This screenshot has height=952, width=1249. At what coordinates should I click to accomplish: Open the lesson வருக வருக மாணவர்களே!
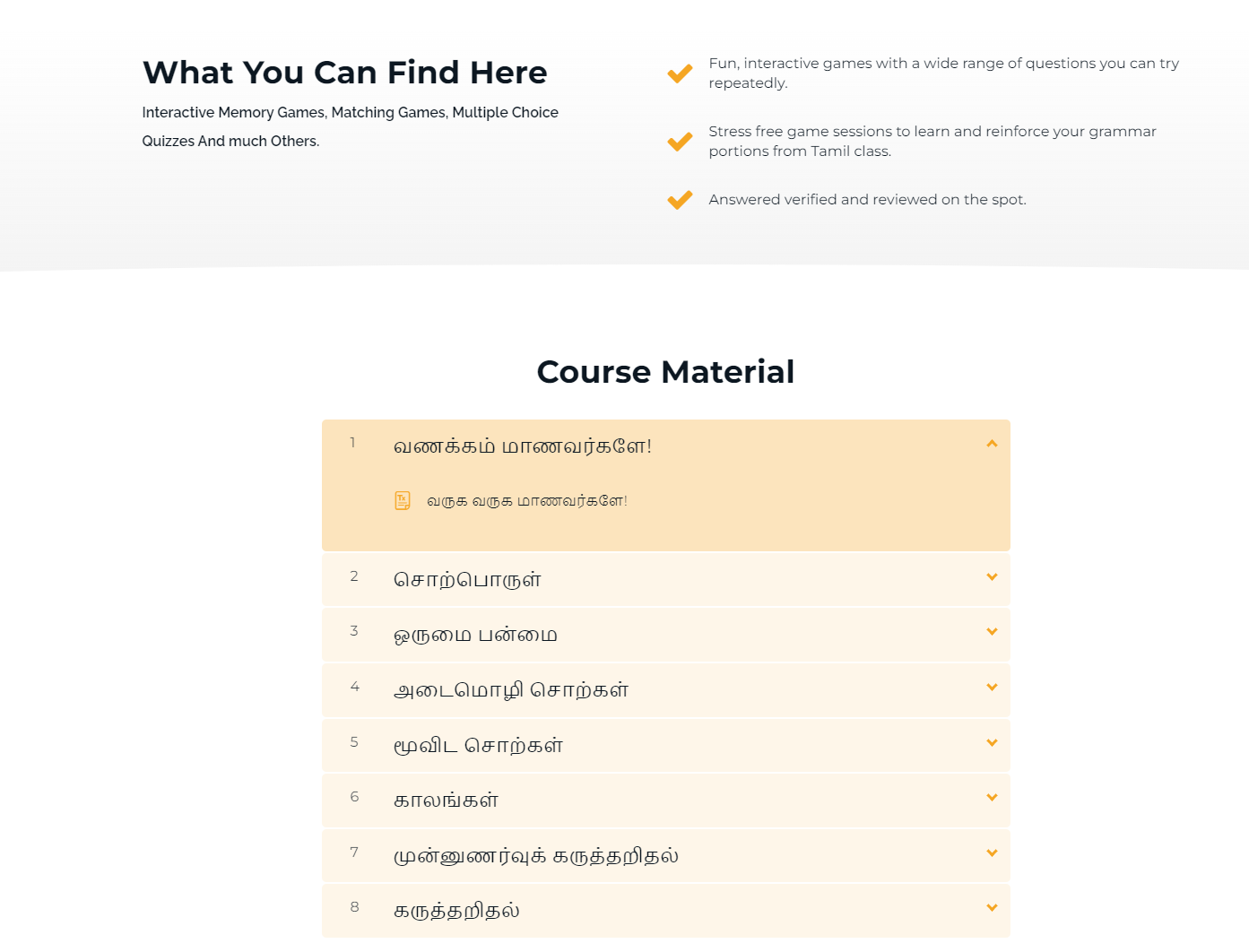(x=526, y=501)
